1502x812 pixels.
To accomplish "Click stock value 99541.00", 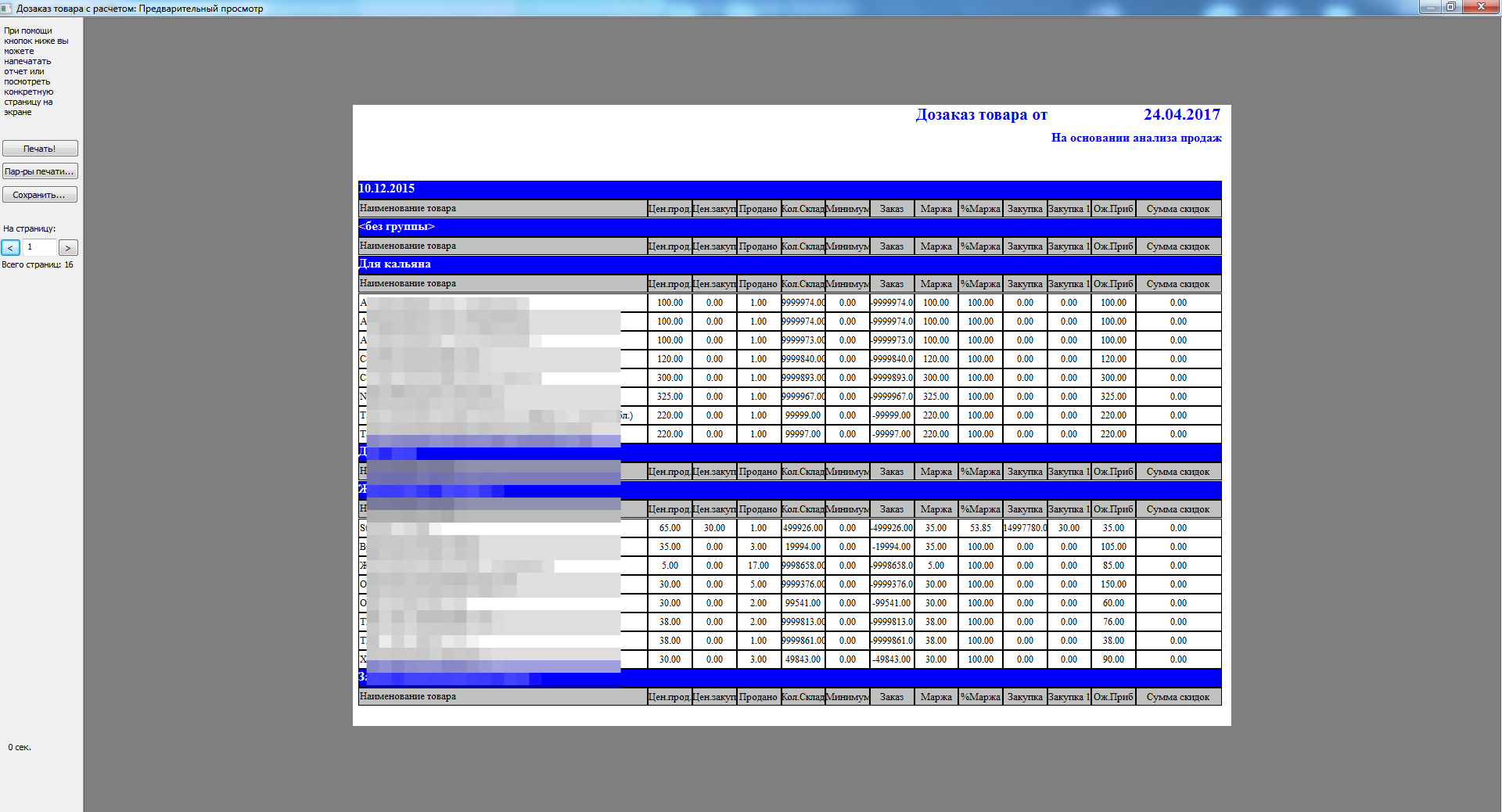I will 803,603.
